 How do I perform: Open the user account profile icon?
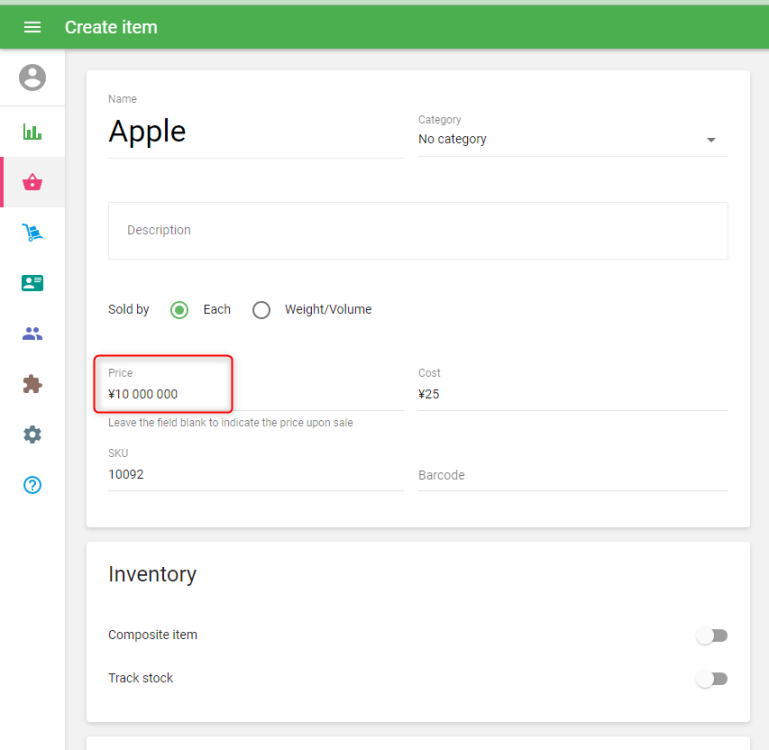(x=32, y=77)
